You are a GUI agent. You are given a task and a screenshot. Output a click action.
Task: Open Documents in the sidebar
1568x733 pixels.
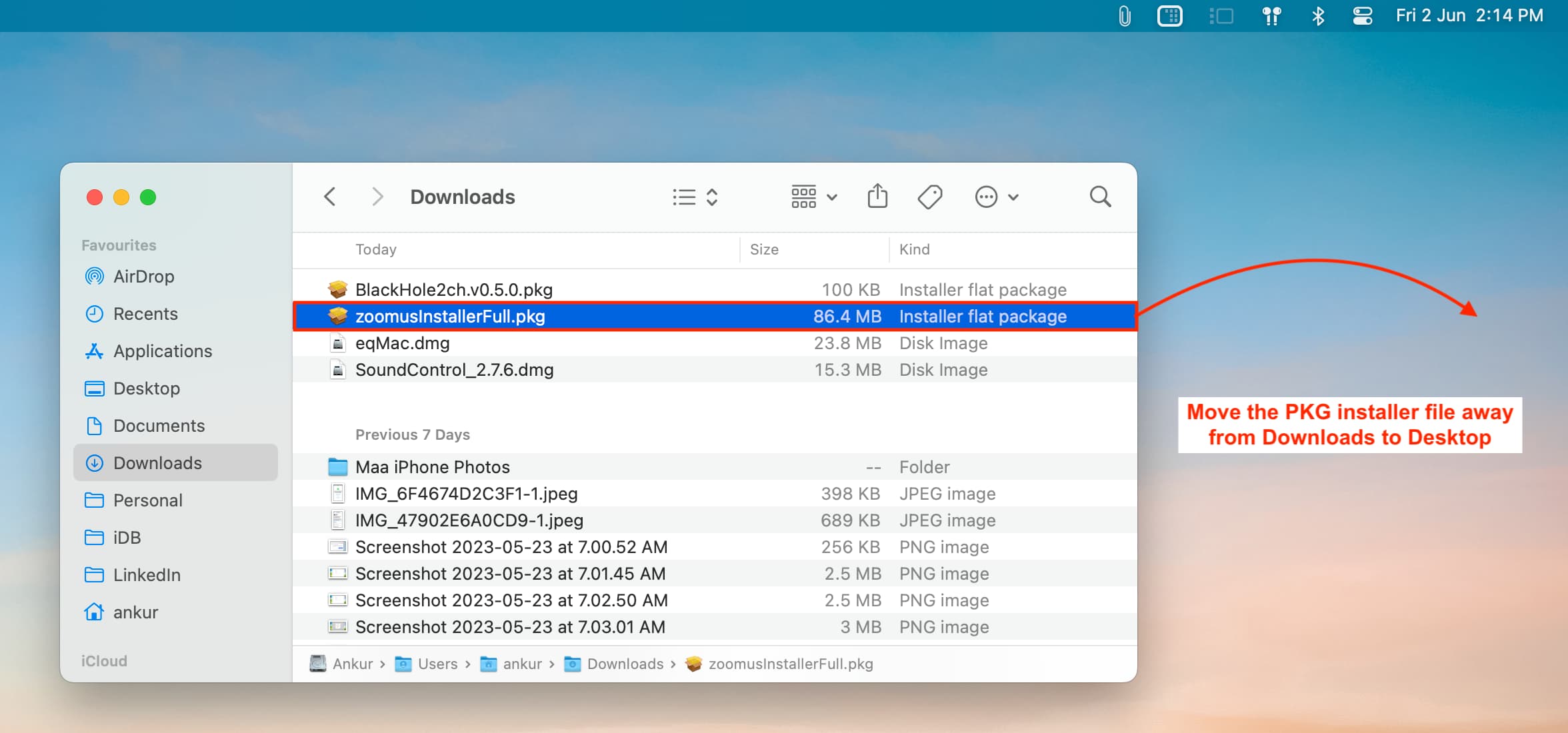(176, 425)
